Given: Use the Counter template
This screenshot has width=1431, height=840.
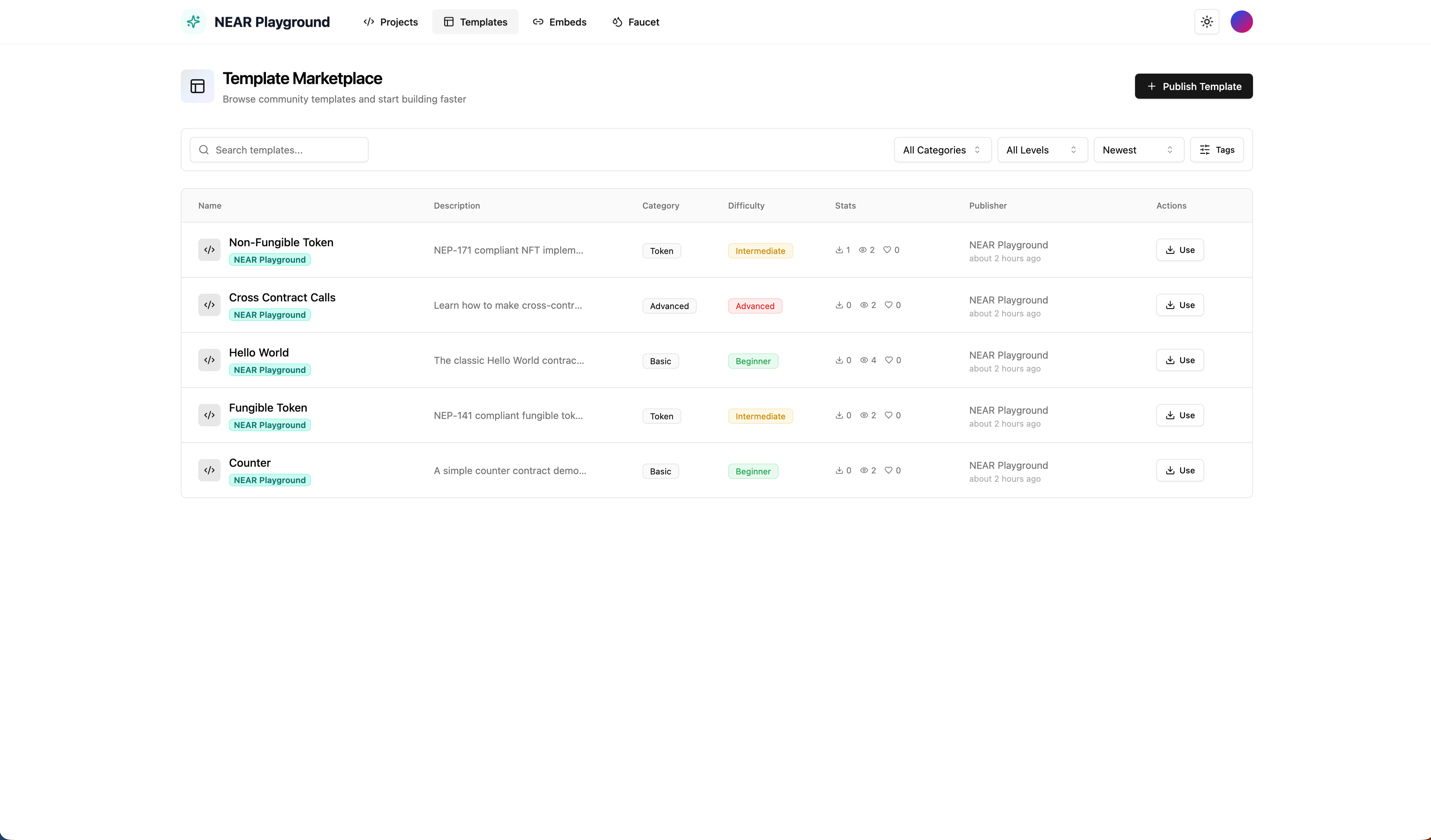Looking at the screenshot, I should (x=1180, y=470).
